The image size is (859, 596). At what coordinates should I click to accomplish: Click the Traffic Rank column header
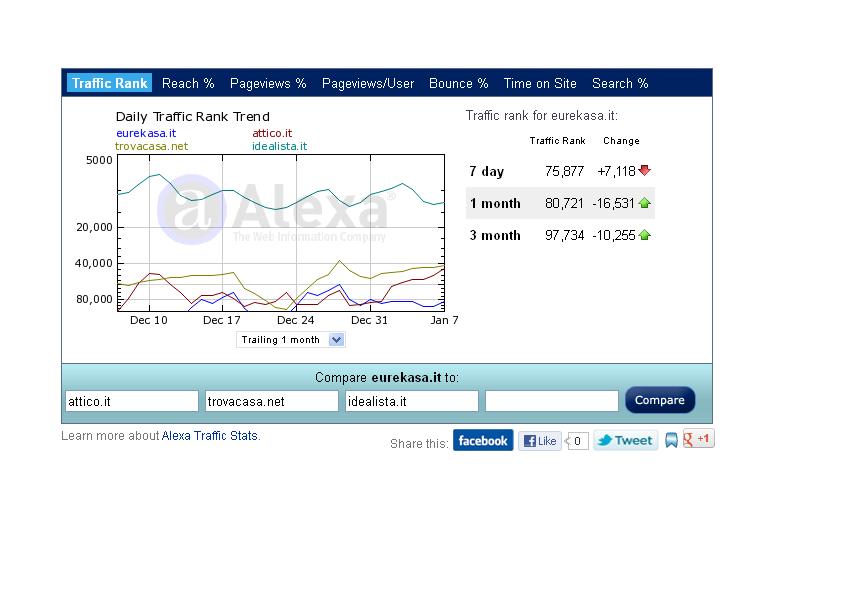(557, 141)
